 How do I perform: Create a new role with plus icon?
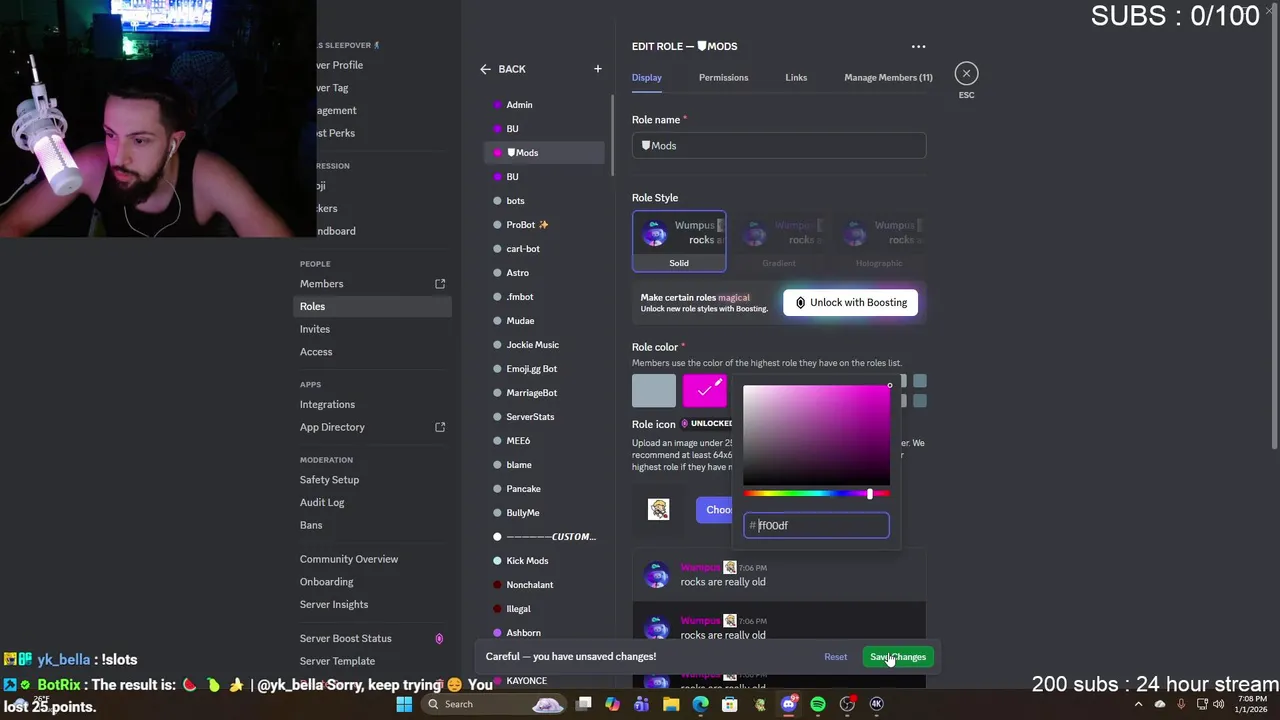(x=598, y=69)
